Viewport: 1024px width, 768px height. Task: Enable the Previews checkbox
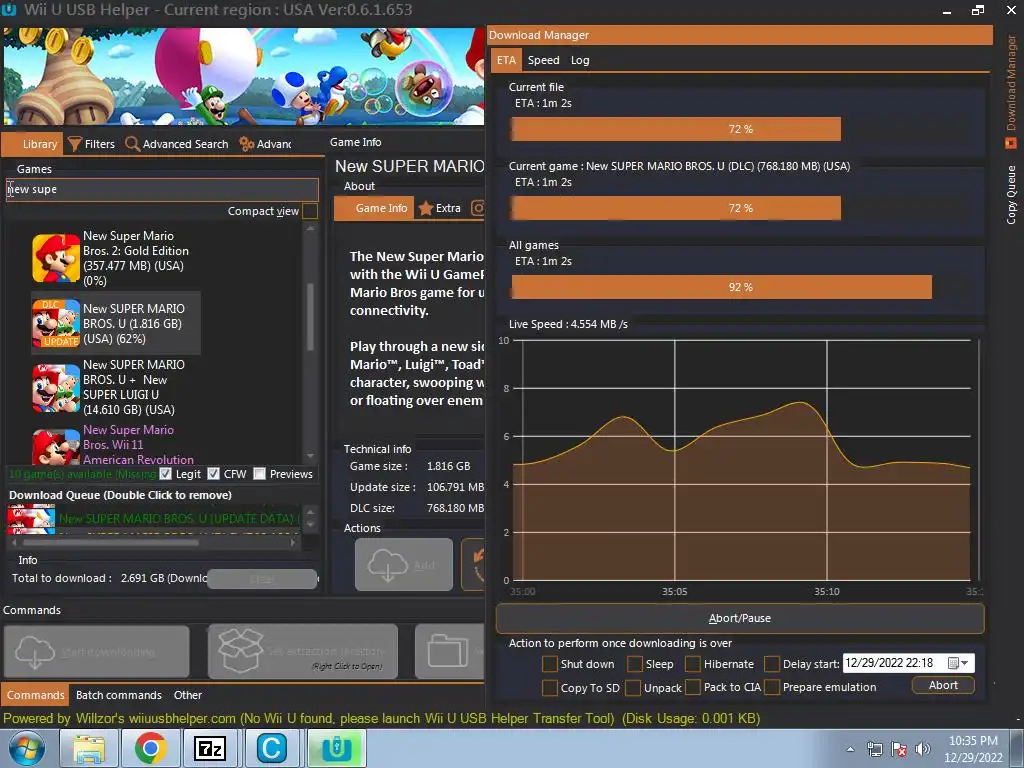260,474
